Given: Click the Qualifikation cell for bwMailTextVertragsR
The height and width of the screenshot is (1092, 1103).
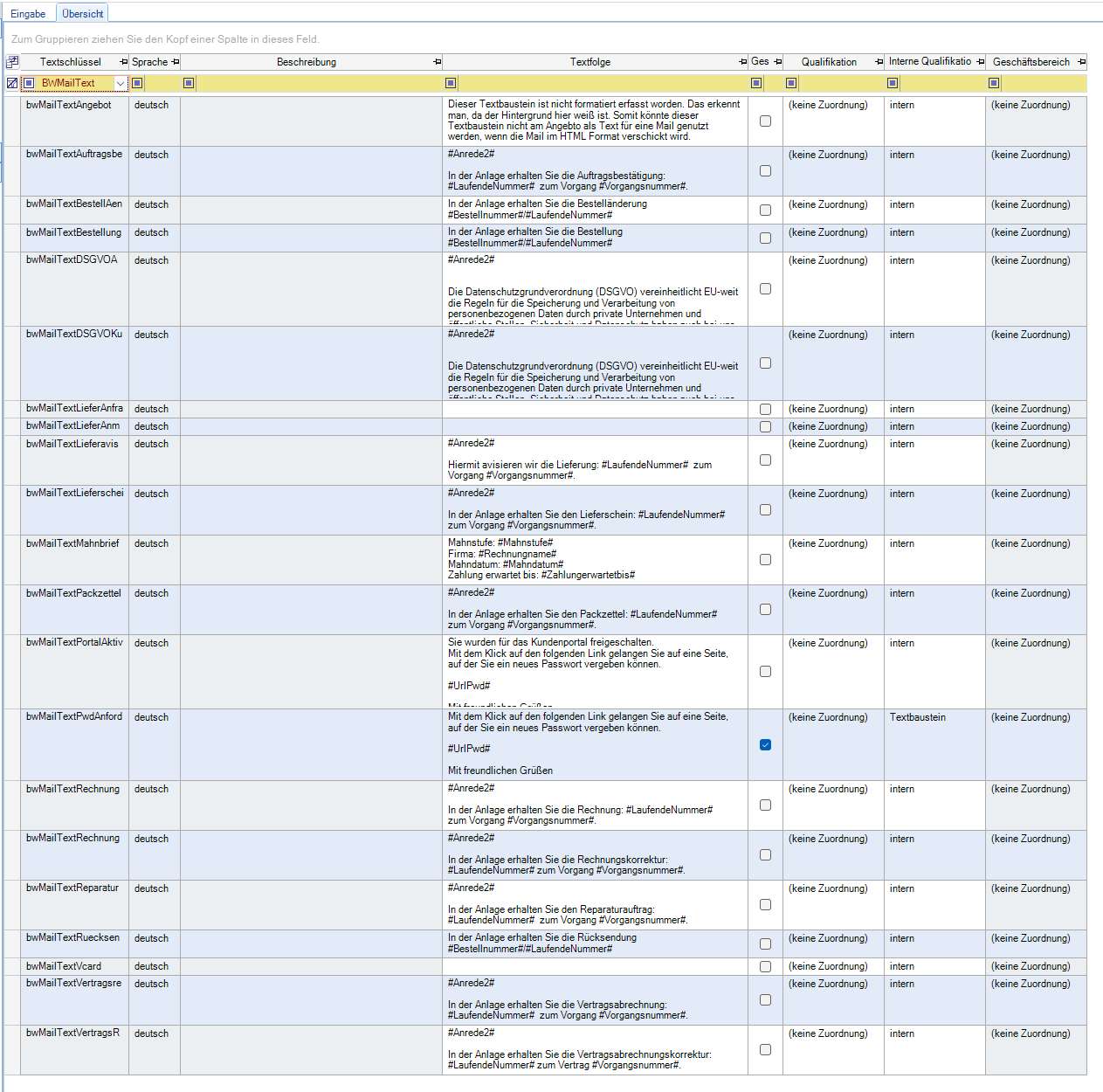Looking at the screenshot, I should [x=833, y=1050].
